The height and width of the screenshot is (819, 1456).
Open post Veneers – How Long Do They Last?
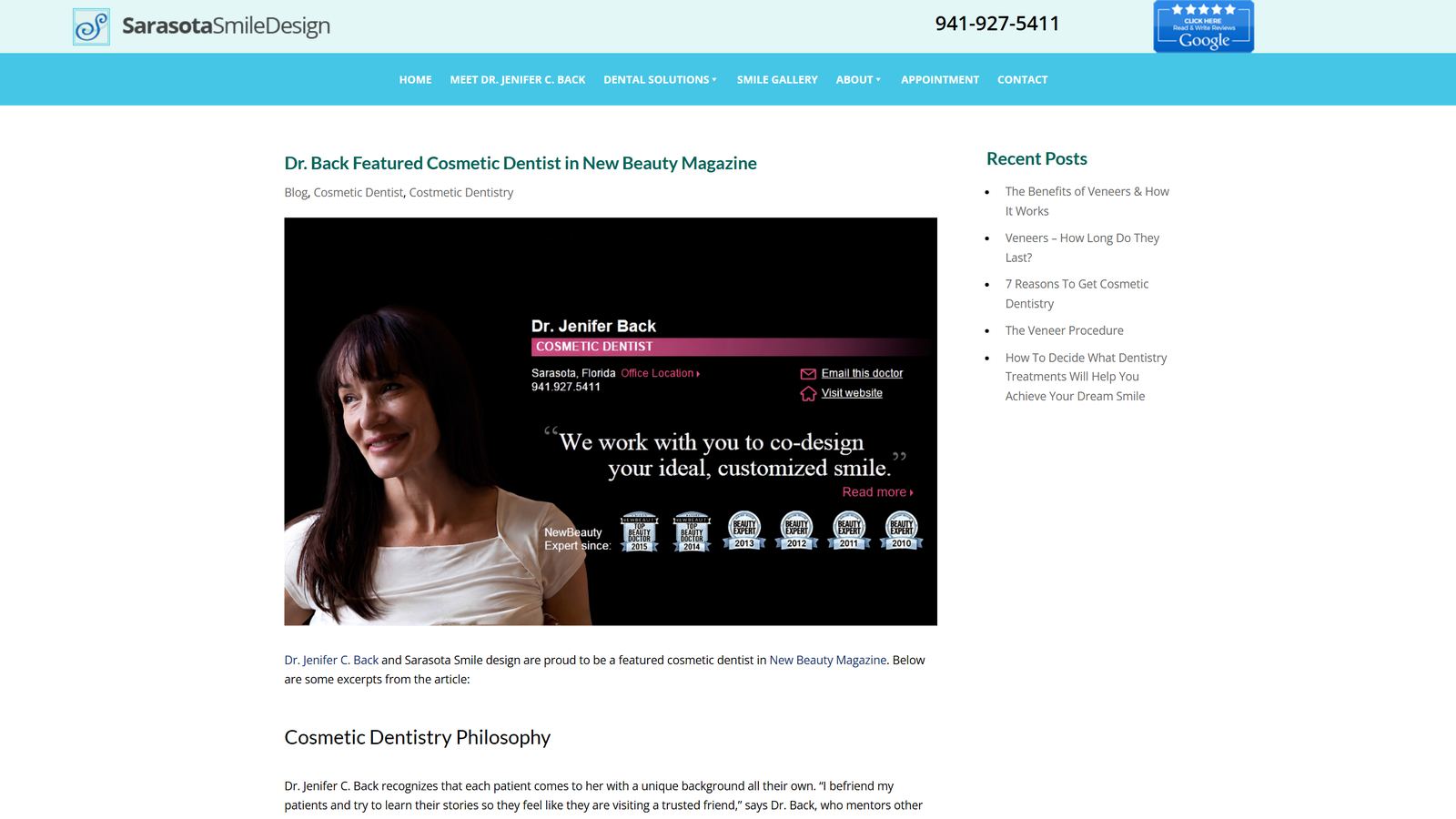click(x=1082, y=248)
